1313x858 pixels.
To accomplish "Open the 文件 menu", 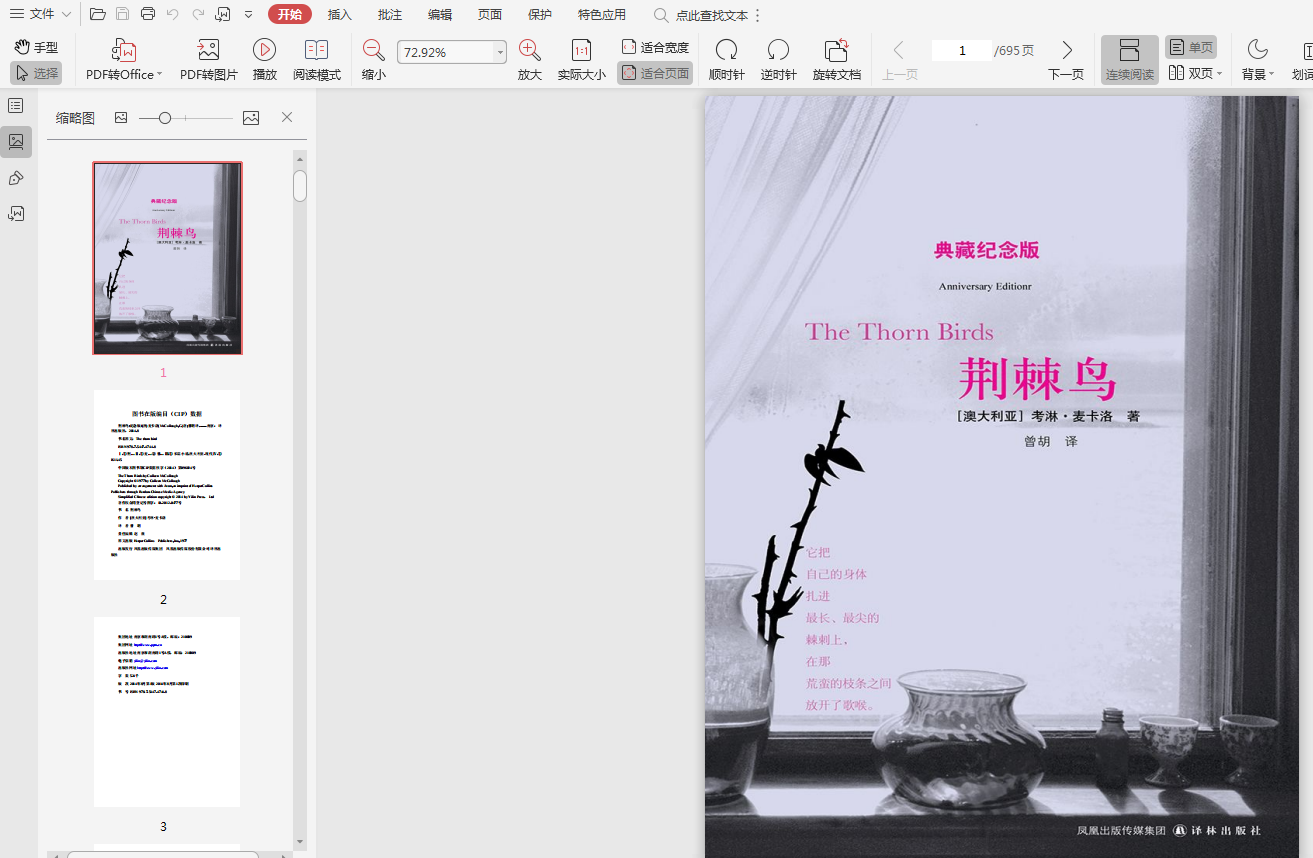I will 40,14.
